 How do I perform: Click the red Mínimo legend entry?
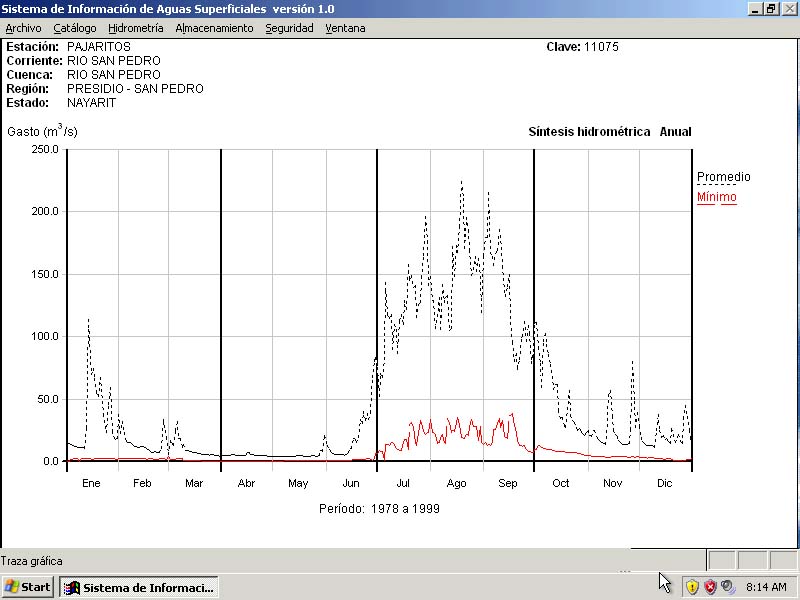(716, 197)
